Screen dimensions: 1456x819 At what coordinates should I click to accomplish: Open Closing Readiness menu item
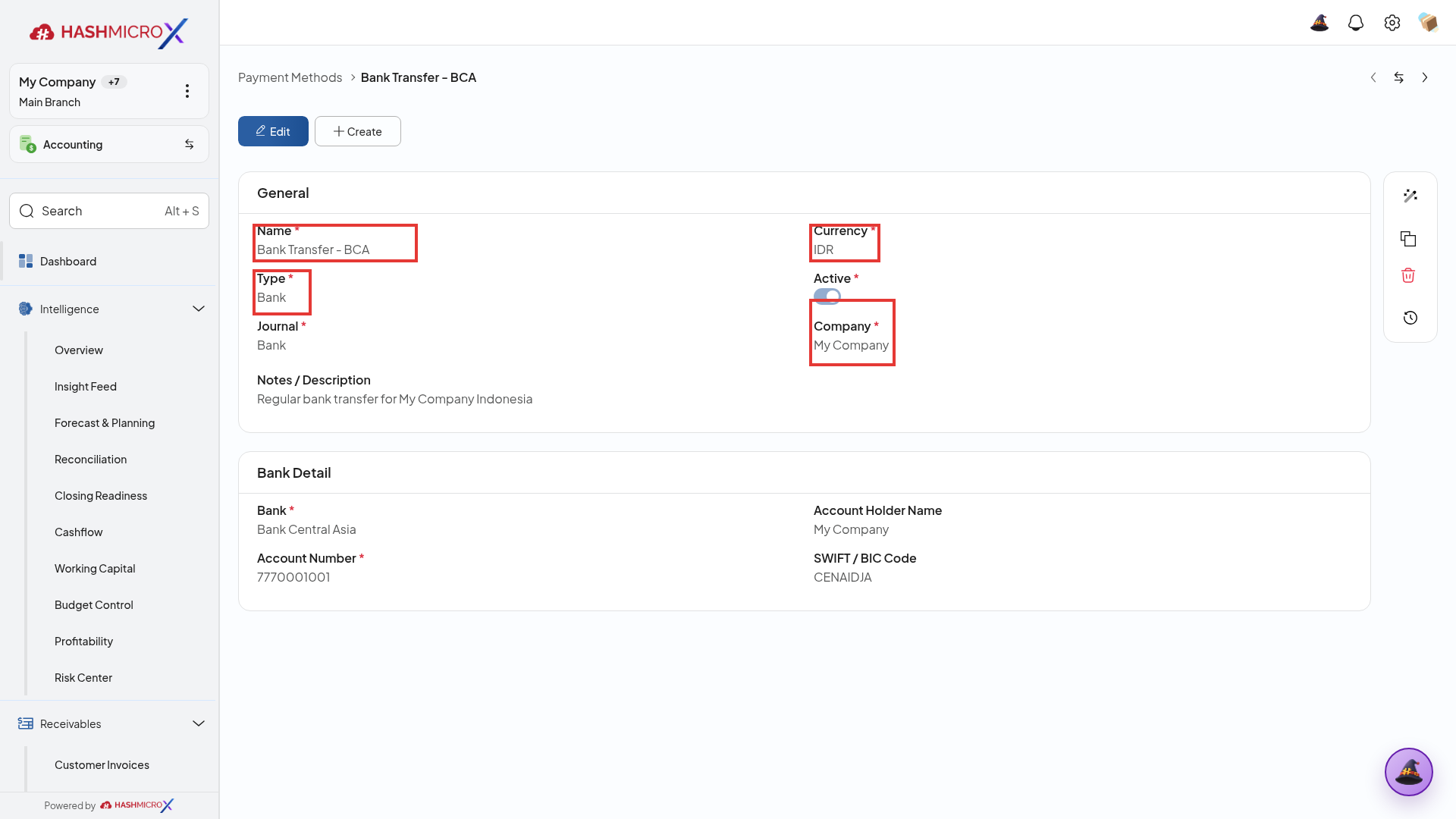tap(101, 496)
